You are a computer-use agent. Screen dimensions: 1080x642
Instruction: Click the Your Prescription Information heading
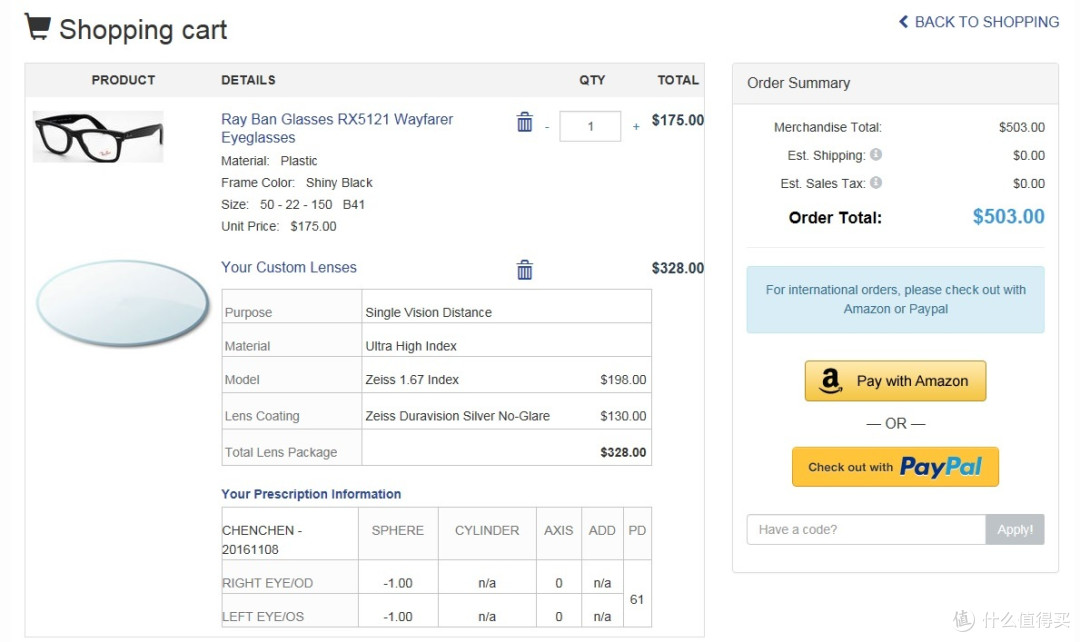tap(311, 494)
